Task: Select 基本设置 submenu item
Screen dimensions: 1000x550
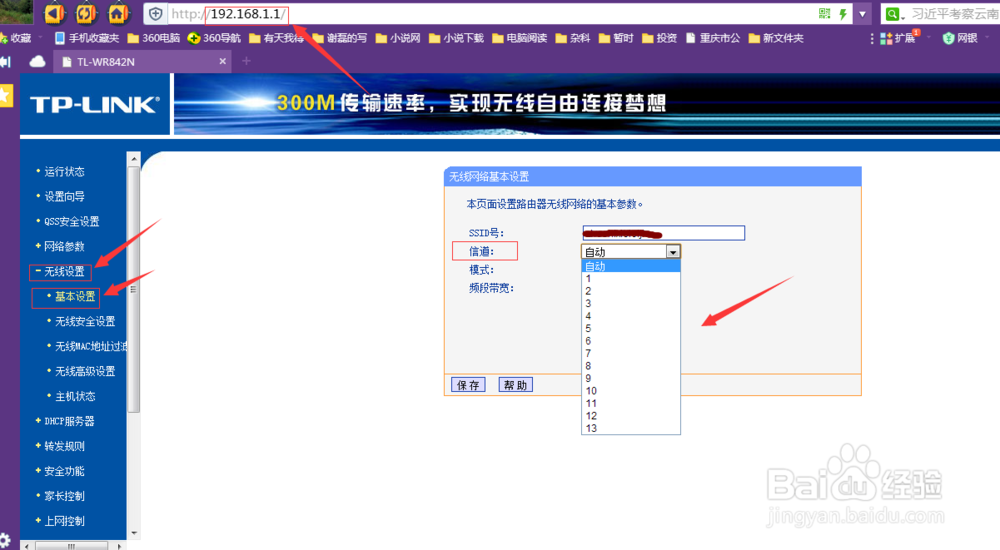Action: click(75, 296)
